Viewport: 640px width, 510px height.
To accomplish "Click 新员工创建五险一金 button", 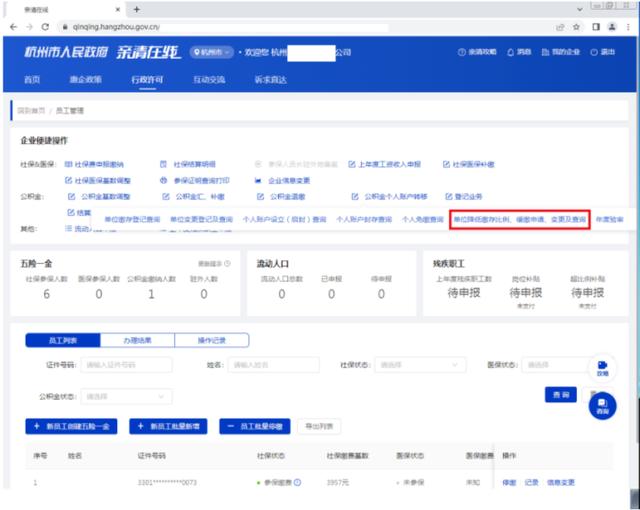I will click(x=71, y=426).
